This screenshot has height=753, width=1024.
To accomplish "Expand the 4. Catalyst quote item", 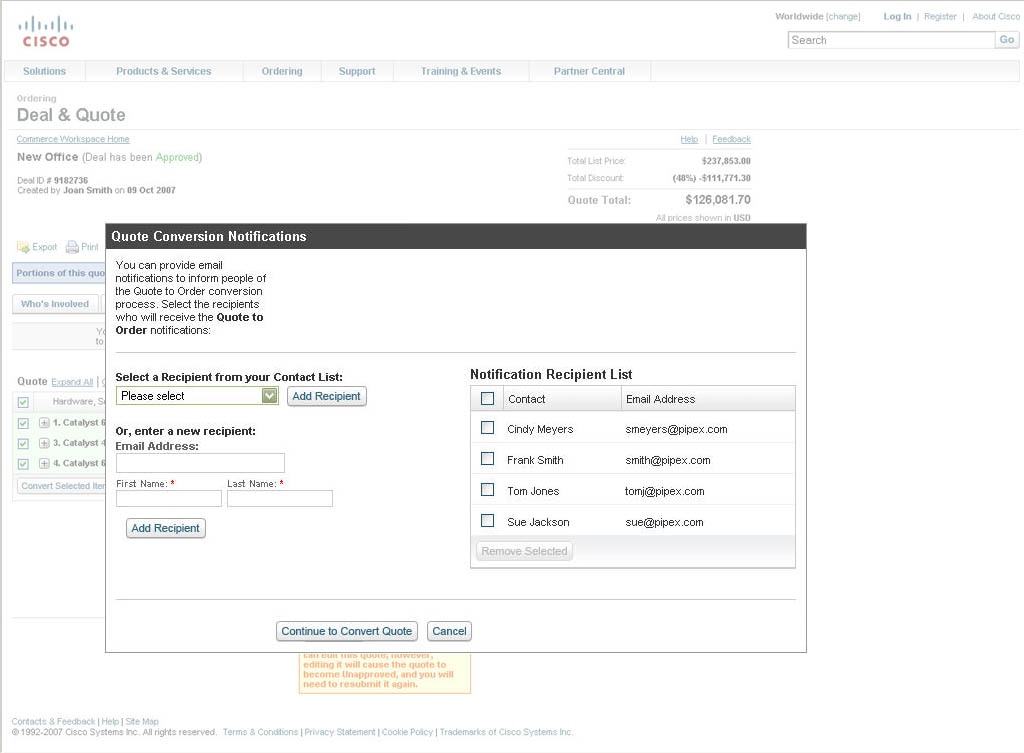I will point(44,463).
